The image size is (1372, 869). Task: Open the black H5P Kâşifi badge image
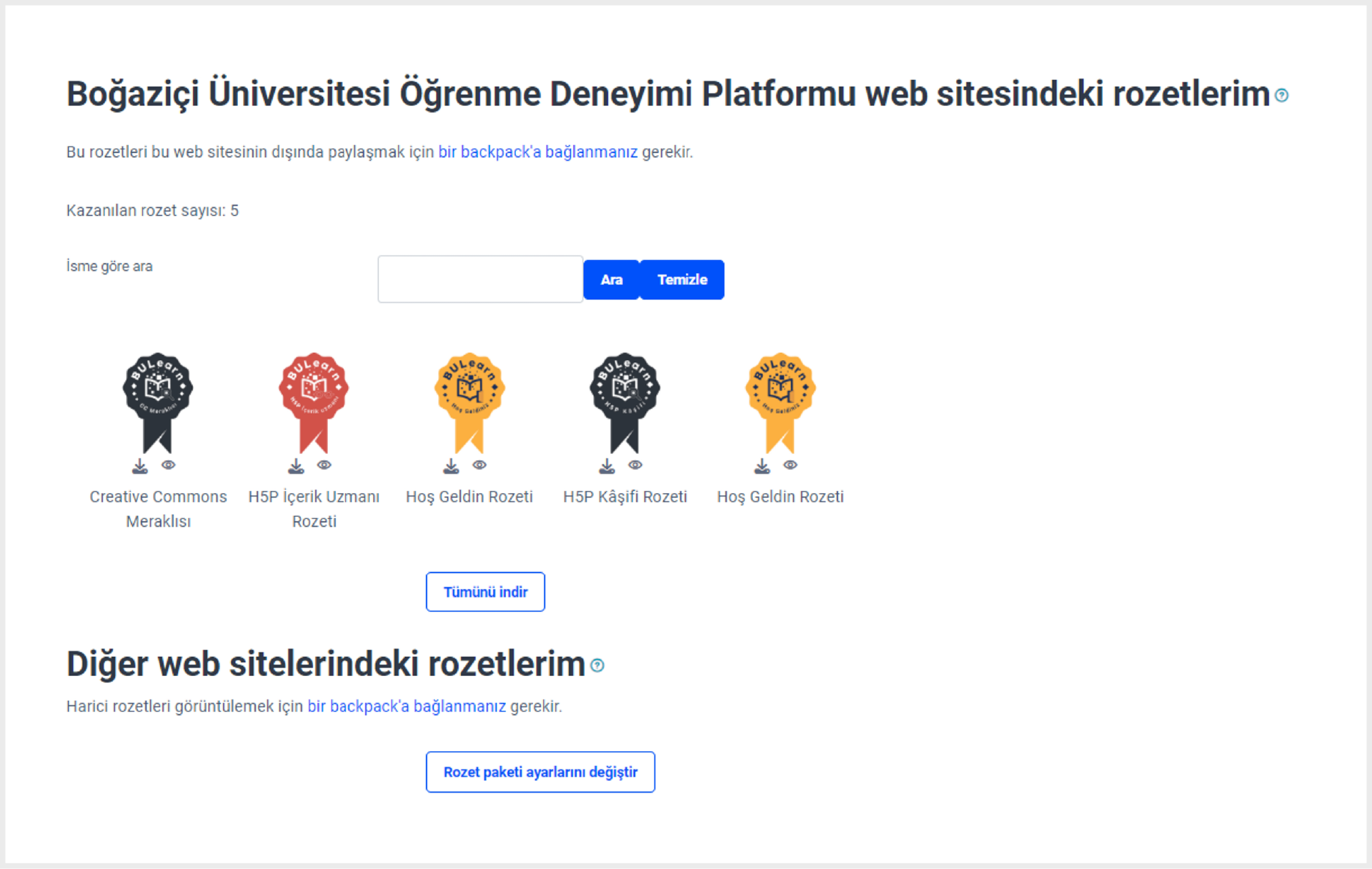(x=625, y=402)
